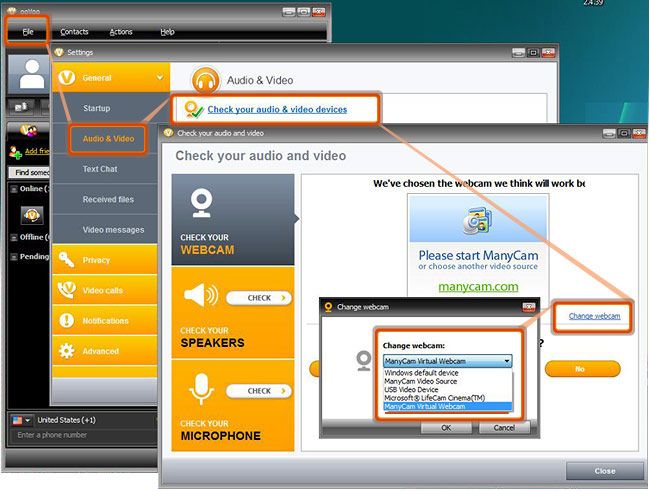The image size is (650, 491).
Task: Open the Contacts menu
Action: click(x=74, y=32)
